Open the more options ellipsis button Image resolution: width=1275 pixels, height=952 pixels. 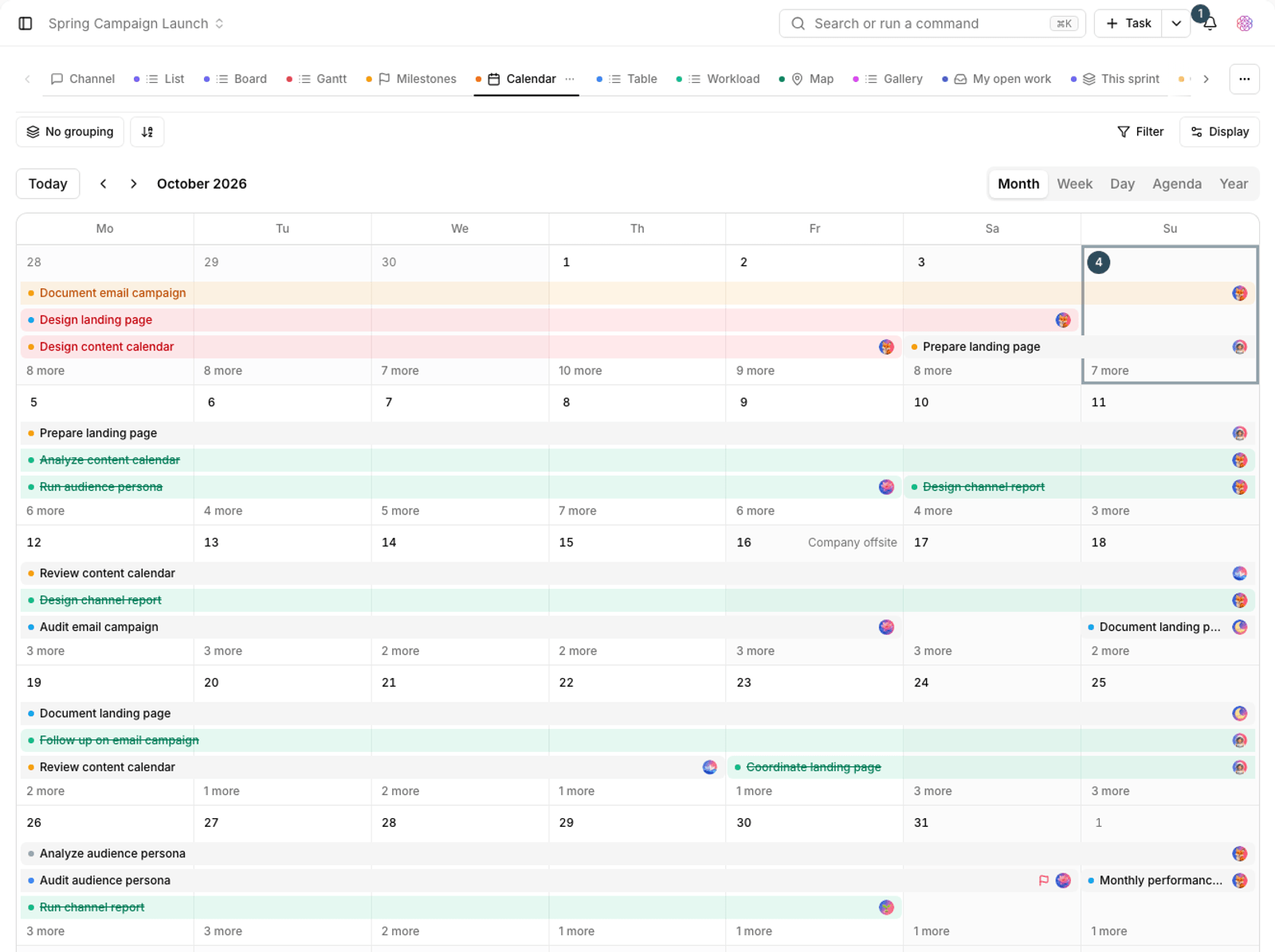tap(1244, 79)
